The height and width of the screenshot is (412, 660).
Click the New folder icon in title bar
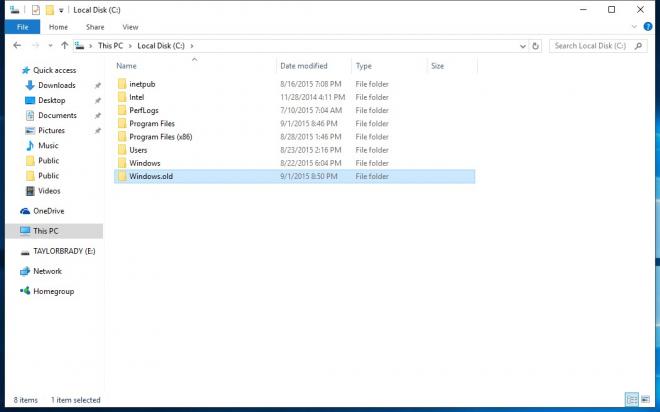pos(50,10)
